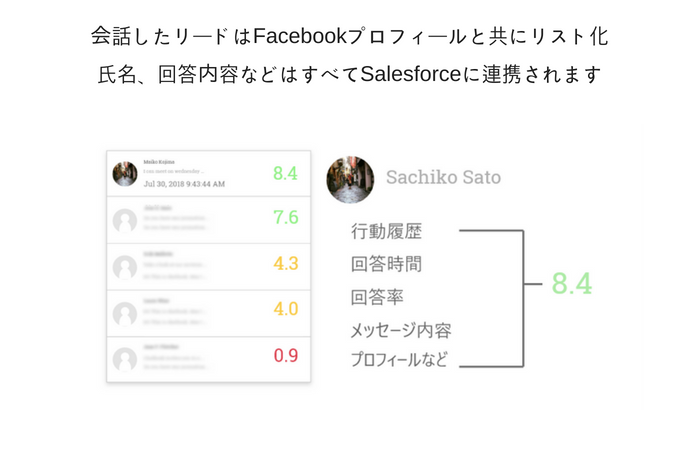Open the lead row scored 4.3

pyautogui.click(x=208, y=267)
